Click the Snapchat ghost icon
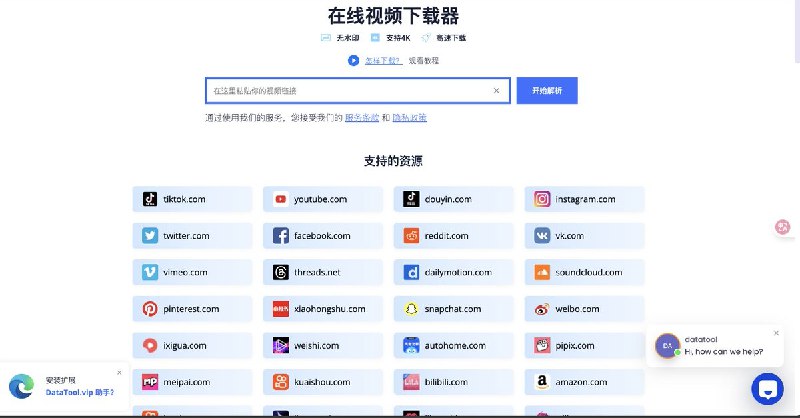 click(411, 309)
